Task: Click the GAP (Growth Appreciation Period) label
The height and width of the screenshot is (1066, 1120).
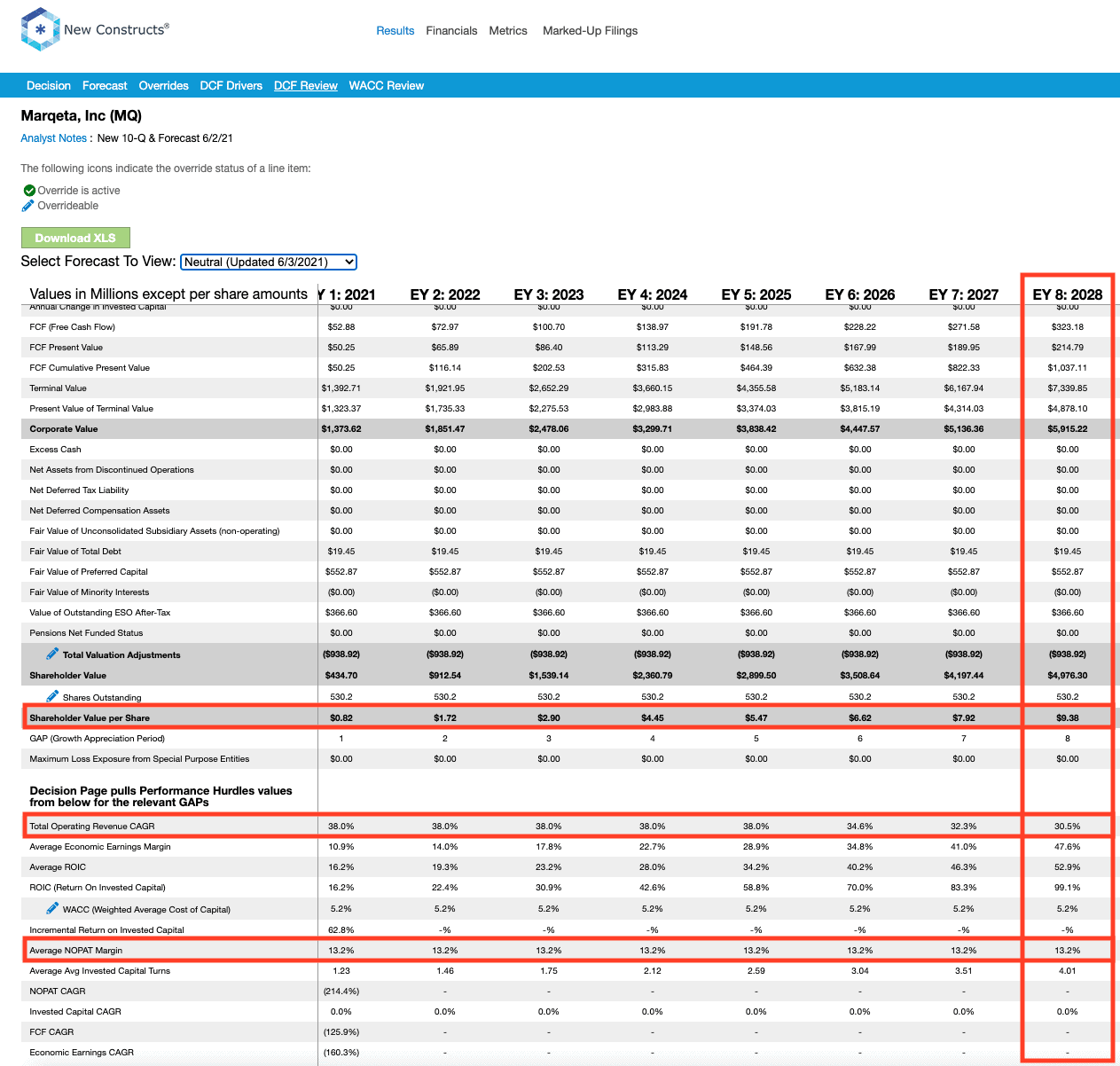Action: tap(98, 738)
